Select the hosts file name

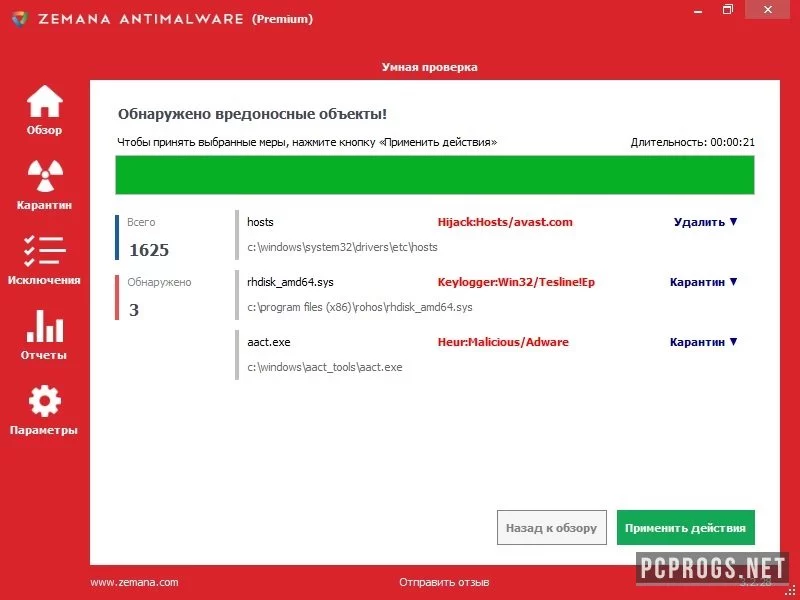point(260,222)
